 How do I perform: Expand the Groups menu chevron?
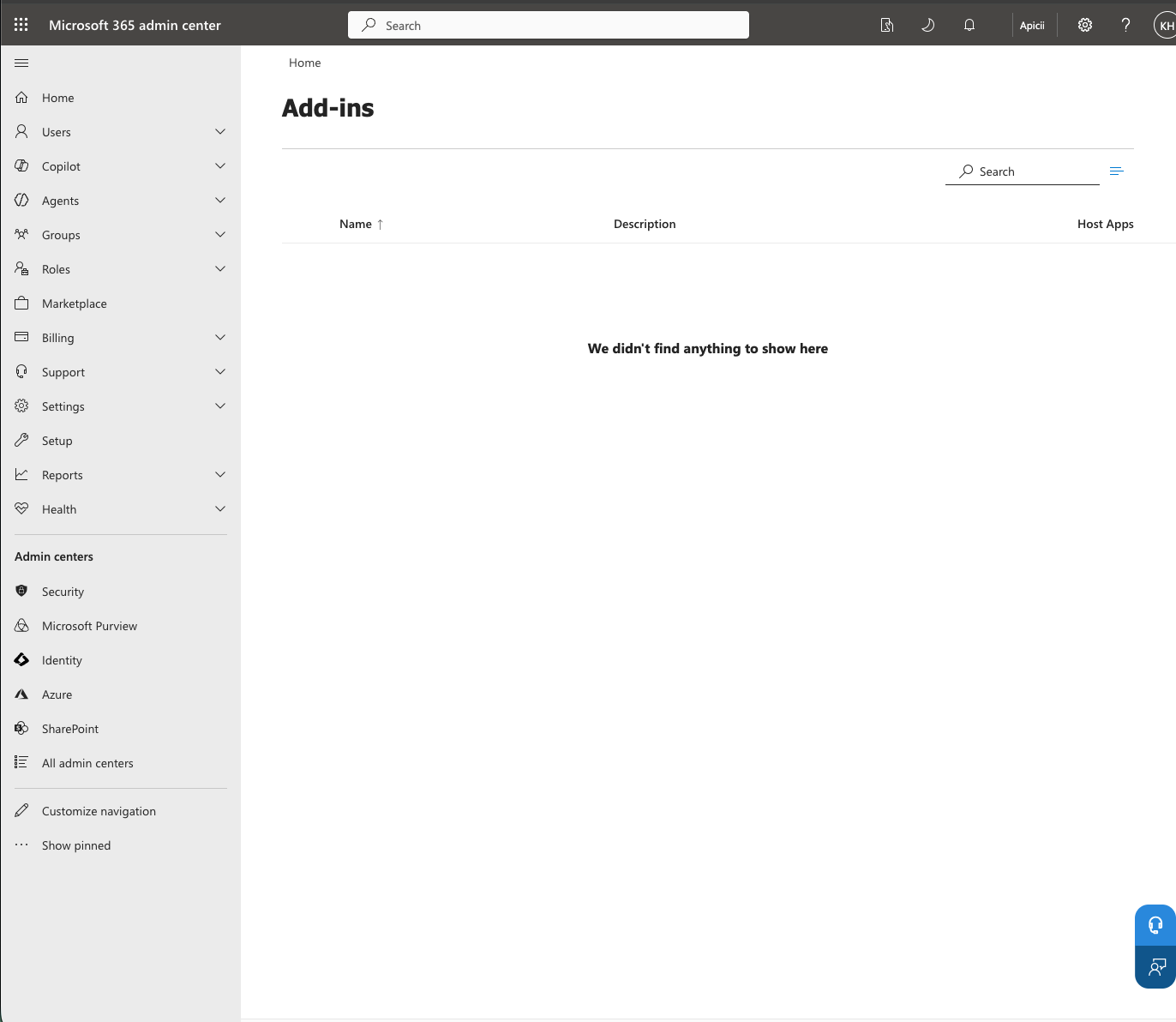pos(220,235)
